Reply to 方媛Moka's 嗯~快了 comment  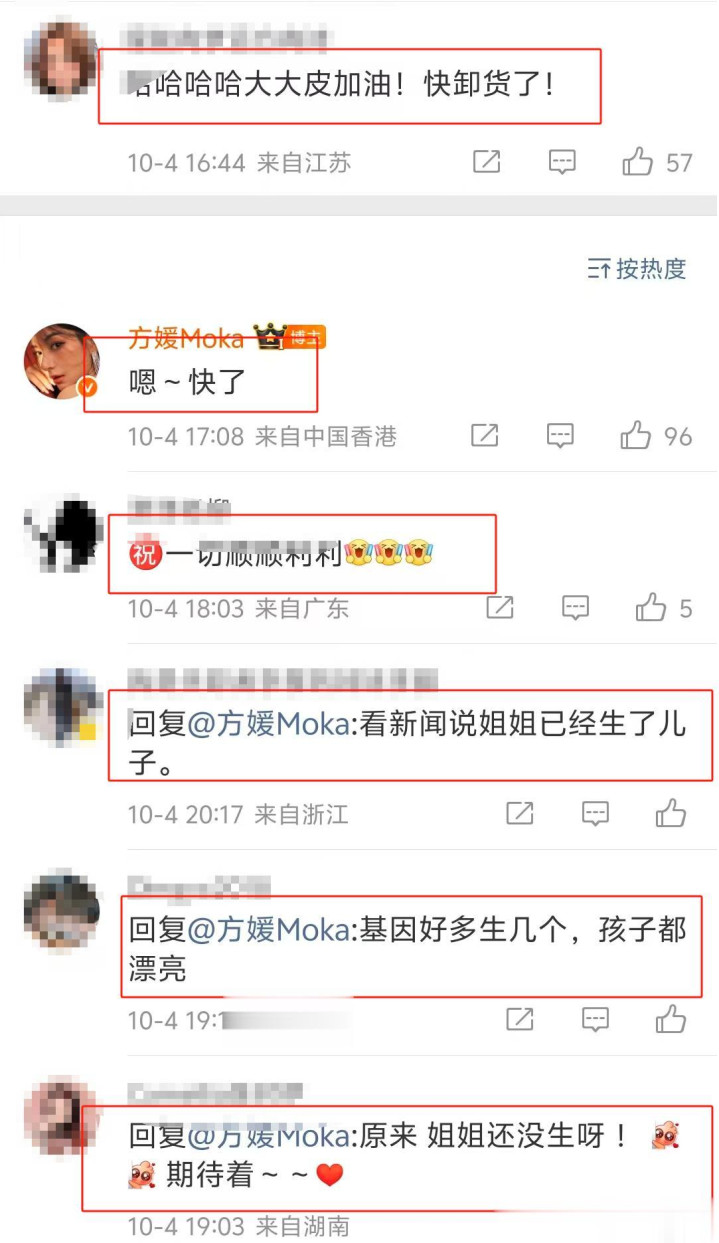point(561,435)
